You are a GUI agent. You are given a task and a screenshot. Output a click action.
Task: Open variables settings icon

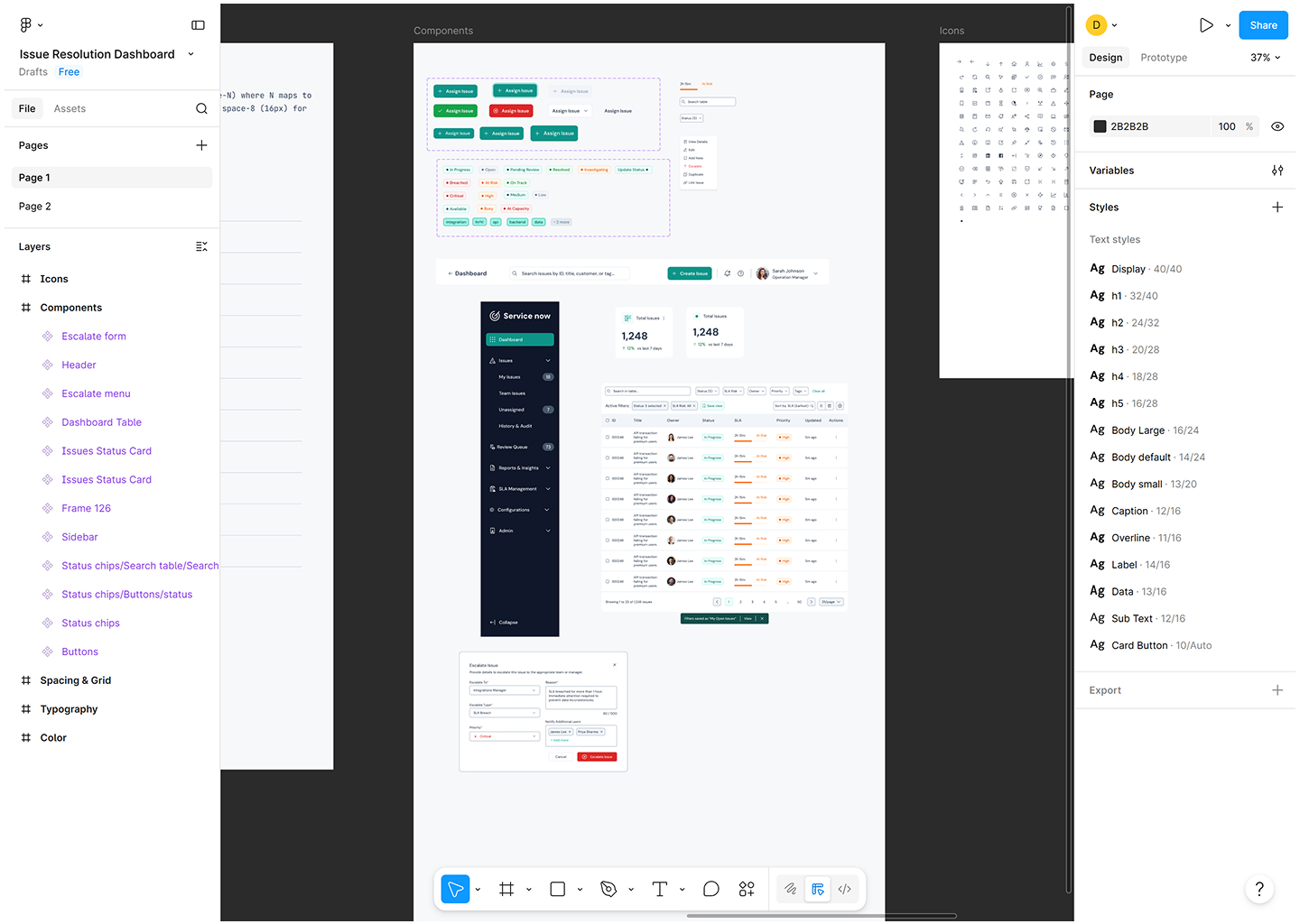(1277, 171)
